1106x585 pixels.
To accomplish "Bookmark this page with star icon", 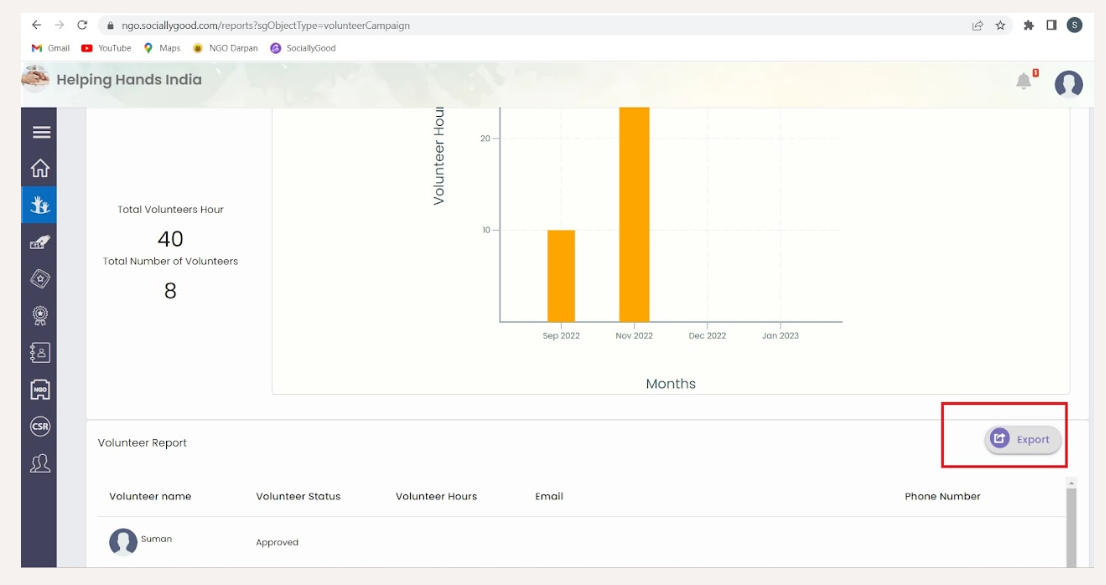I will pos(1000,25).
